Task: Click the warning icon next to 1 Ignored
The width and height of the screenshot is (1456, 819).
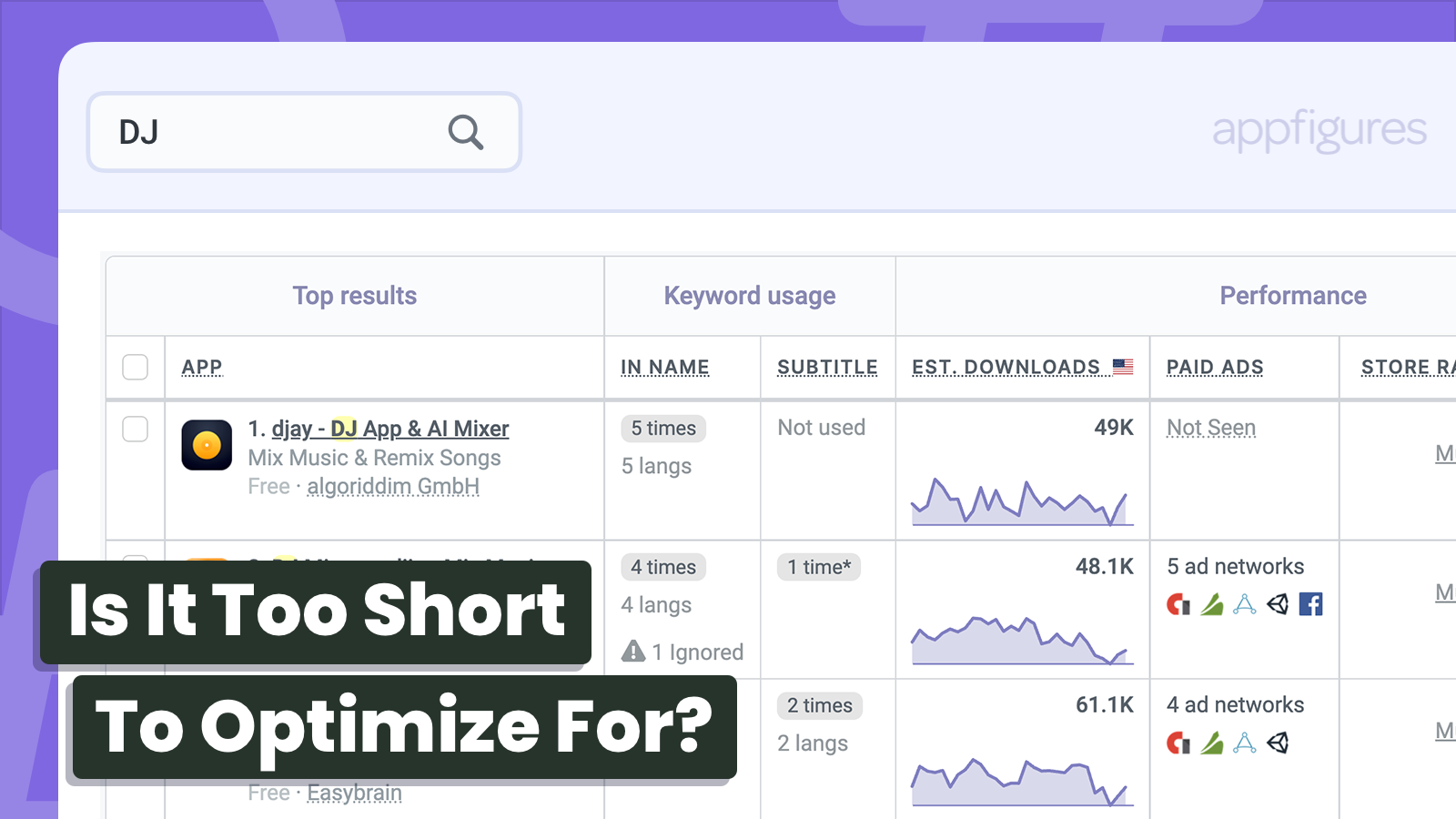Action: (632, 652)
